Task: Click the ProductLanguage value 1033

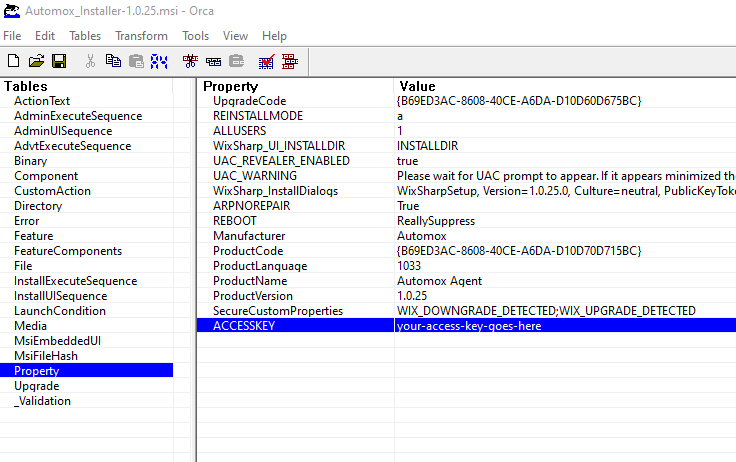Action: pyautogui.click(x=409, y=266)
